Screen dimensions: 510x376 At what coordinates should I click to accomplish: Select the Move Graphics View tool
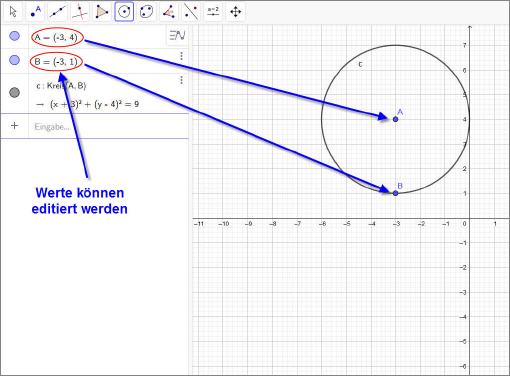tap(236, 12)
